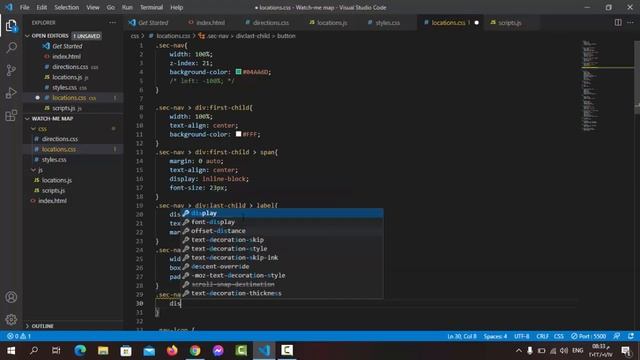Viewport: 640px width, 360px height.
Task: Click errors and warnings status indicator
Action: click(19, 336)
